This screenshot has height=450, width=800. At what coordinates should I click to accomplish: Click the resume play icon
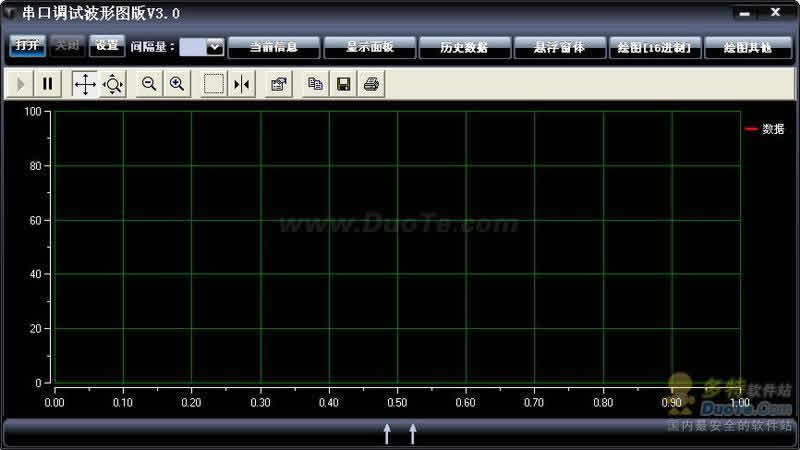(21, 85)
